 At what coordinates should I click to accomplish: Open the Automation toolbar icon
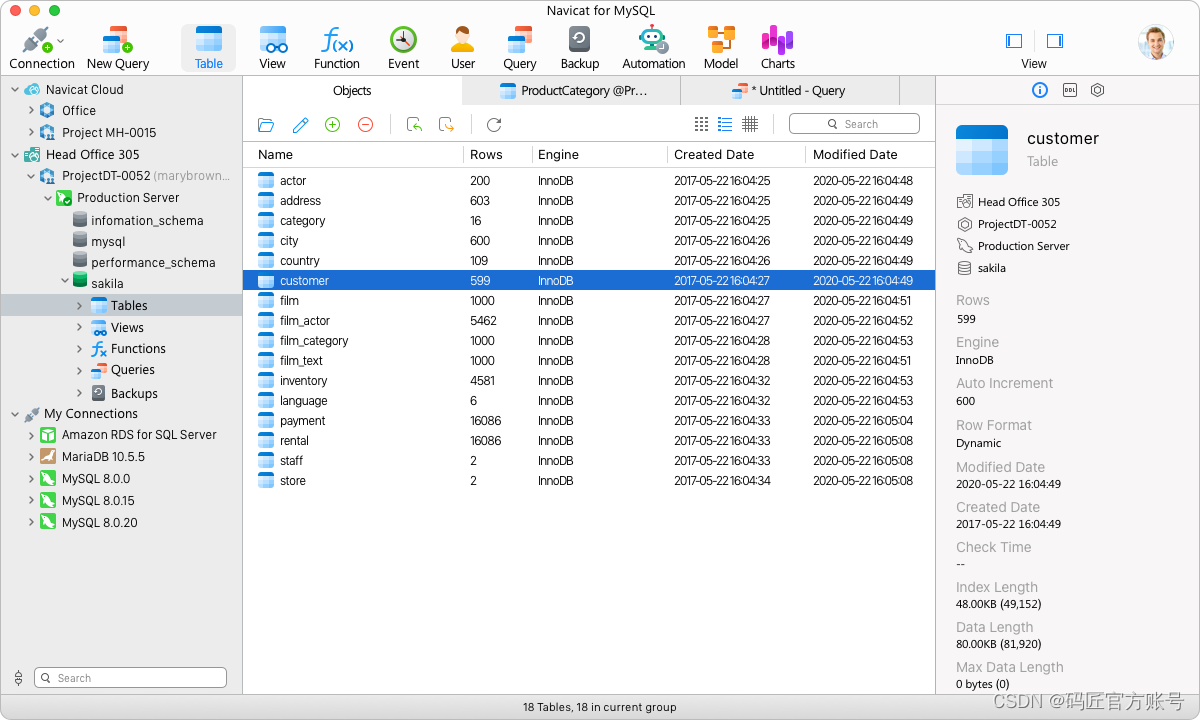click(x=654, y=47)
